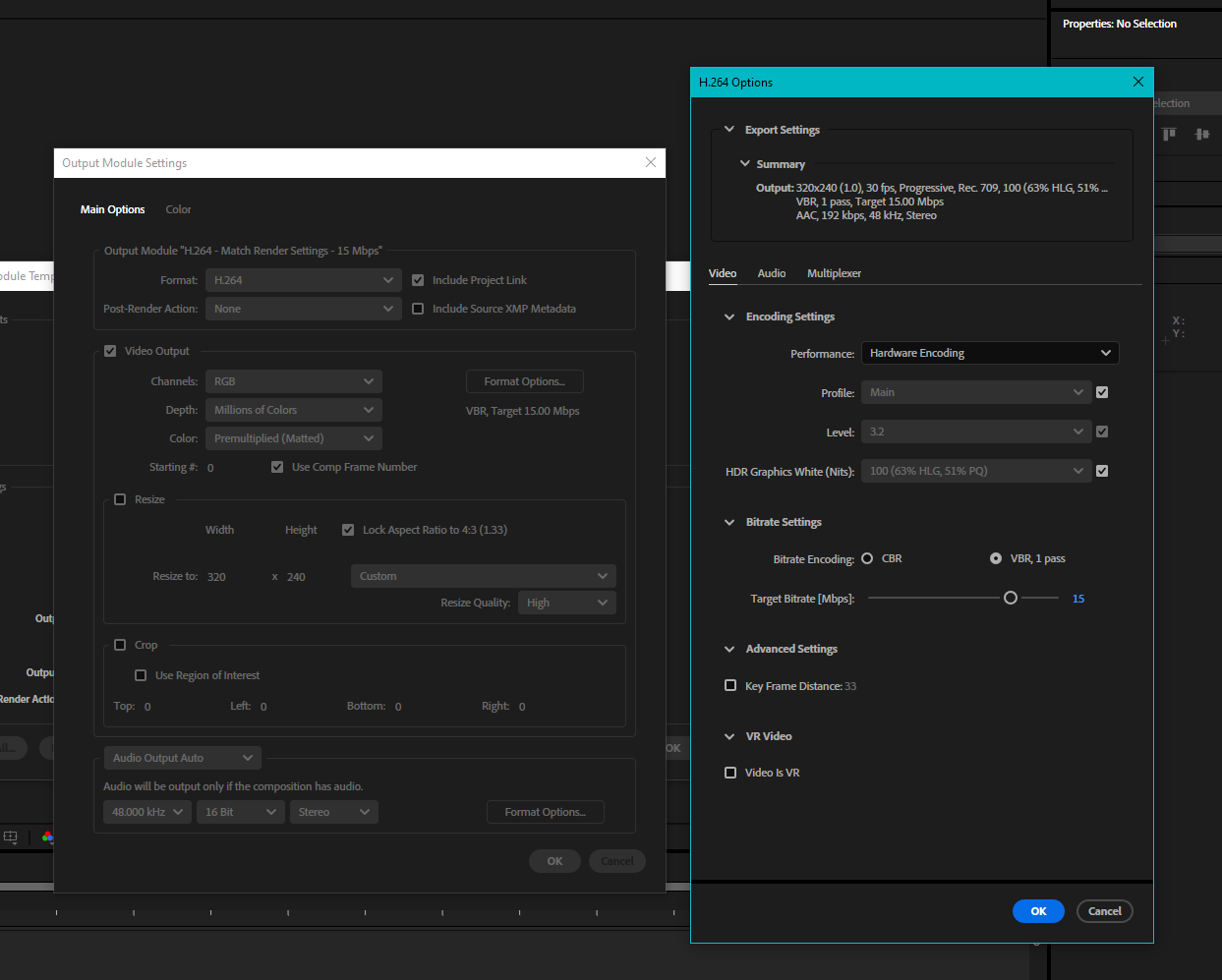The width and height of the screenshot is (1222, 980).
Task: Click the vertical align top icon
Action: tap(1168, 134)
